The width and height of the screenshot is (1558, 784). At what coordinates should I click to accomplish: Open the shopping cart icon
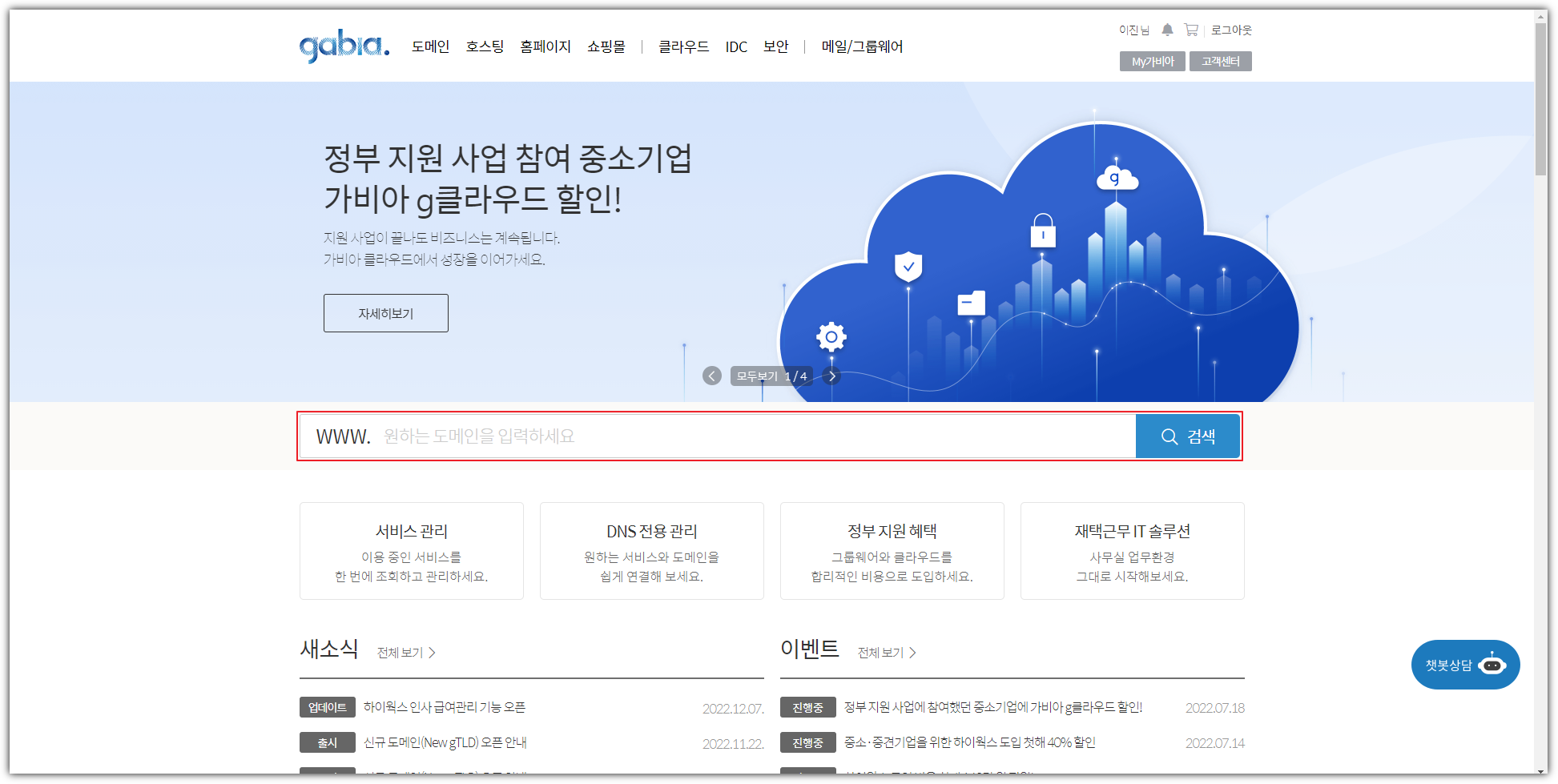[x=1191, y=30]
